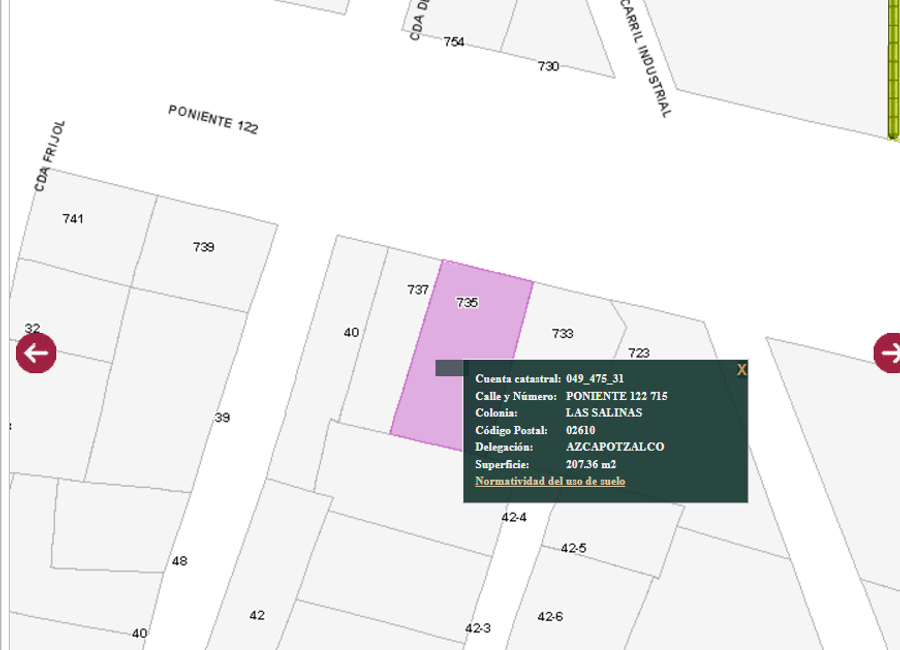The height and width of the screenshot is (650, 900).
Task: Select parcel 48 in lower left
Action: coord(179,561)
